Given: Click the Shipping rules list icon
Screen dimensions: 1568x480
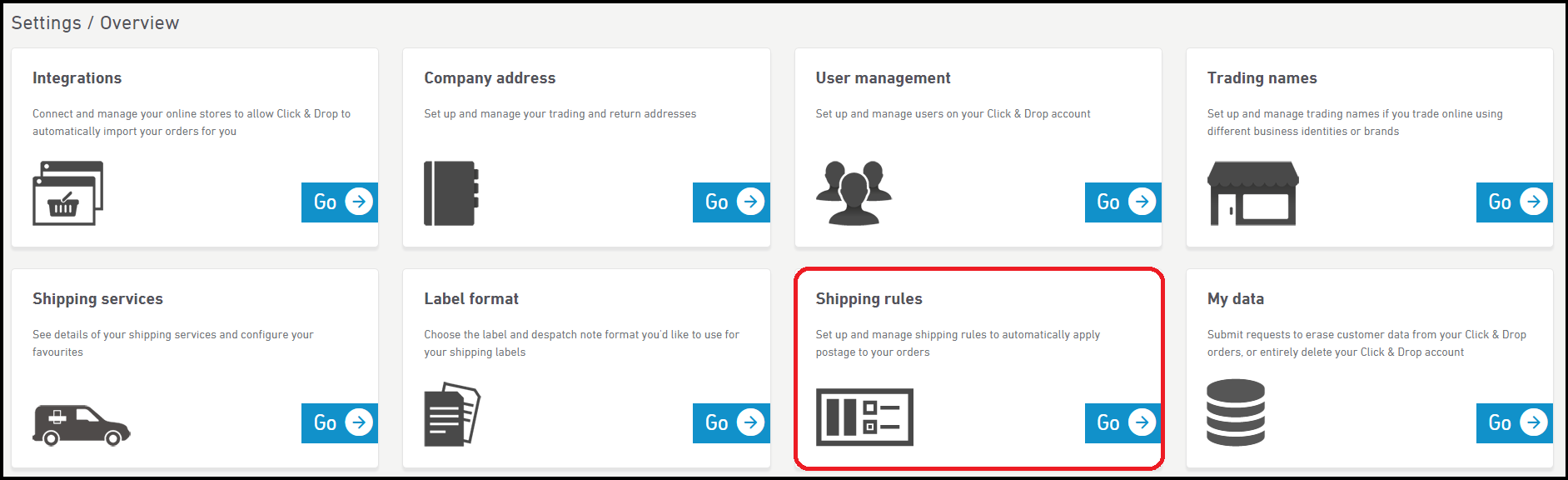Looking at the screenshot, I should [x=864, y=417].
